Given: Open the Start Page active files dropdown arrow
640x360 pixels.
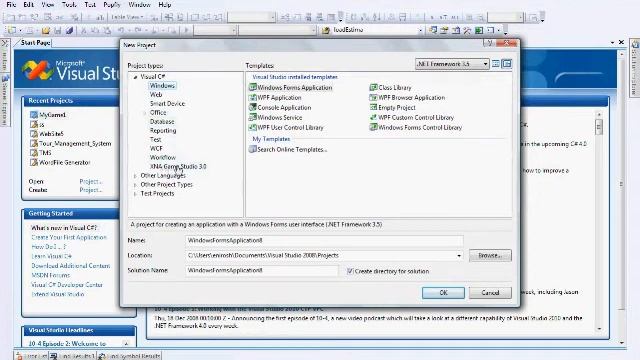Looking at the screenshot, I should tap(612, 42).
